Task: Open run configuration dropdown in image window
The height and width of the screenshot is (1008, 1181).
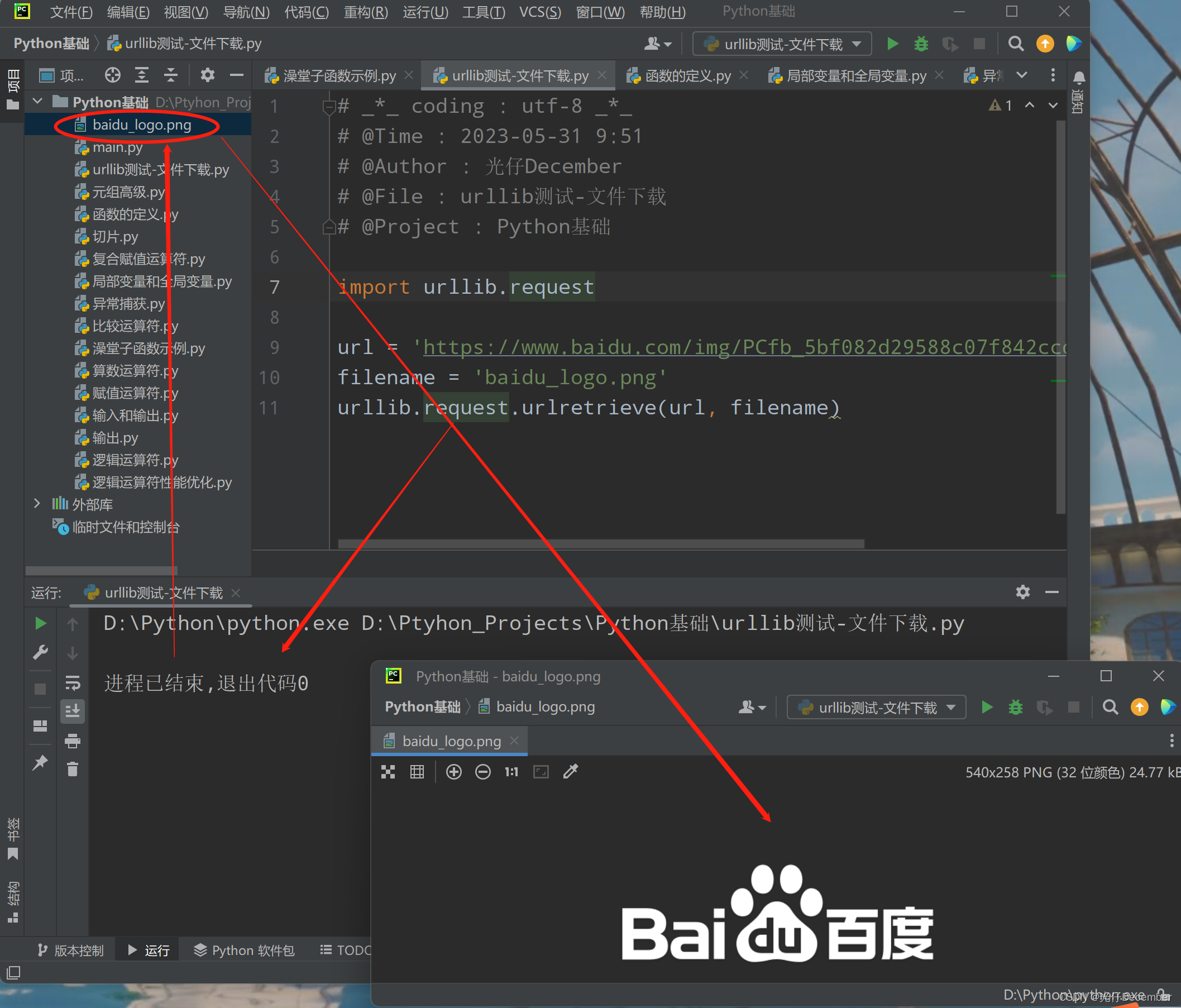Action: point(876,708)
